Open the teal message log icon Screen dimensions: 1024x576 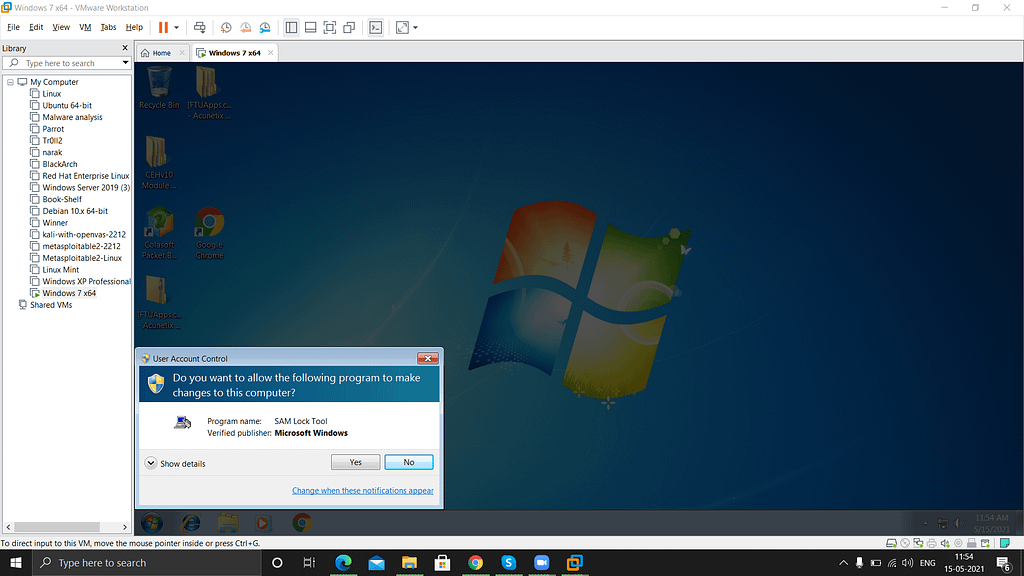pos(1004,543)
